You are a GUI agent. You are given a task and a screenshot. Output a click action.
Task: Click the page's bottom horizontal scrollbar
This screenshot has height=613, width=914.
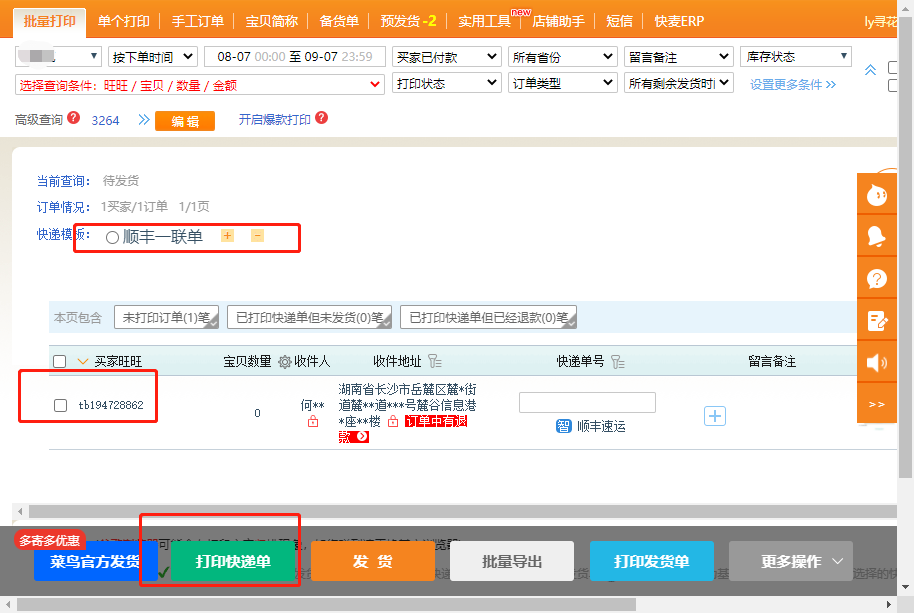[326, 605]
